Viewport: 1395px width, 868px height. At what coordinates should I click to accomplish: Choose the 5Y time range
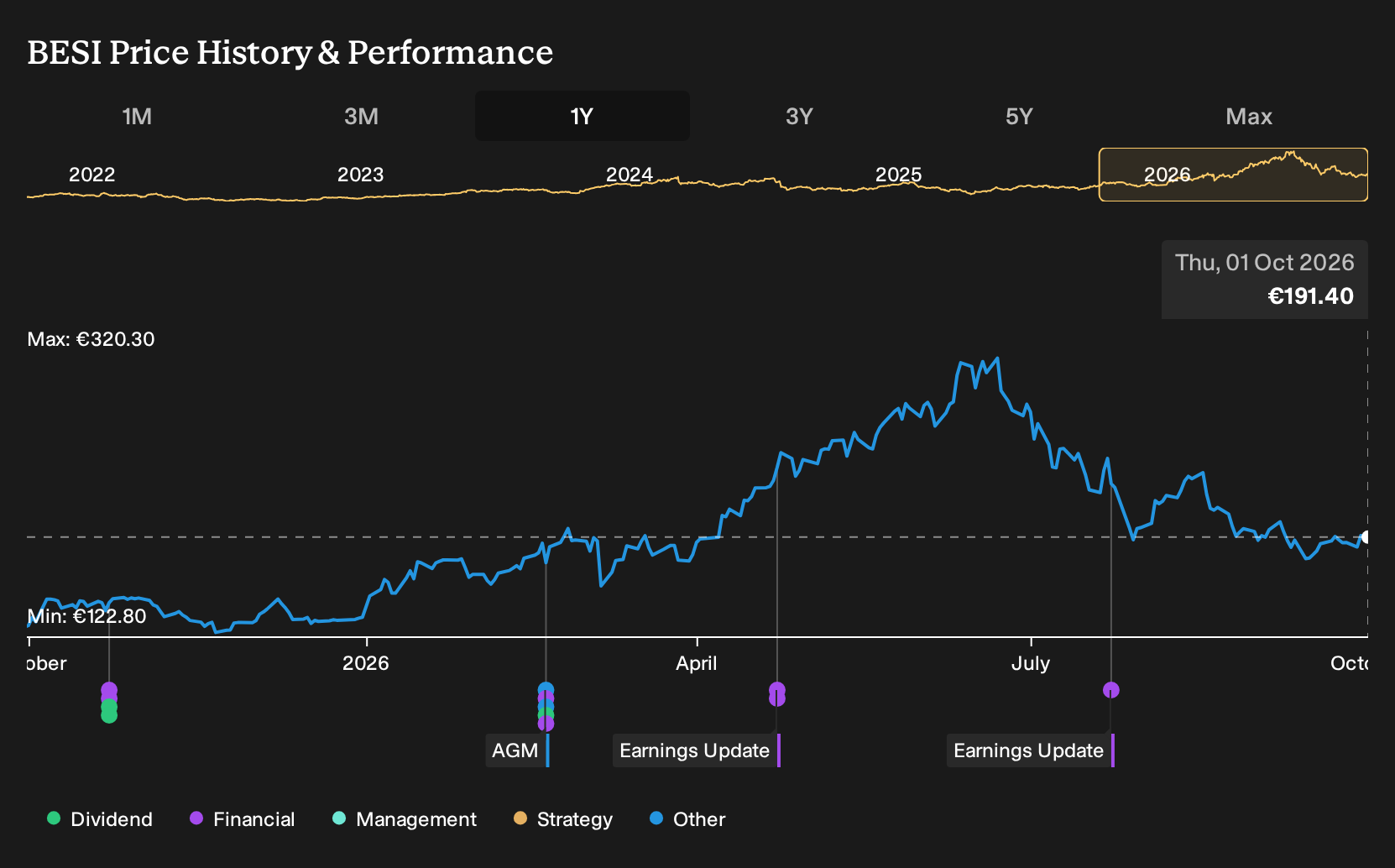point(1019,116)
